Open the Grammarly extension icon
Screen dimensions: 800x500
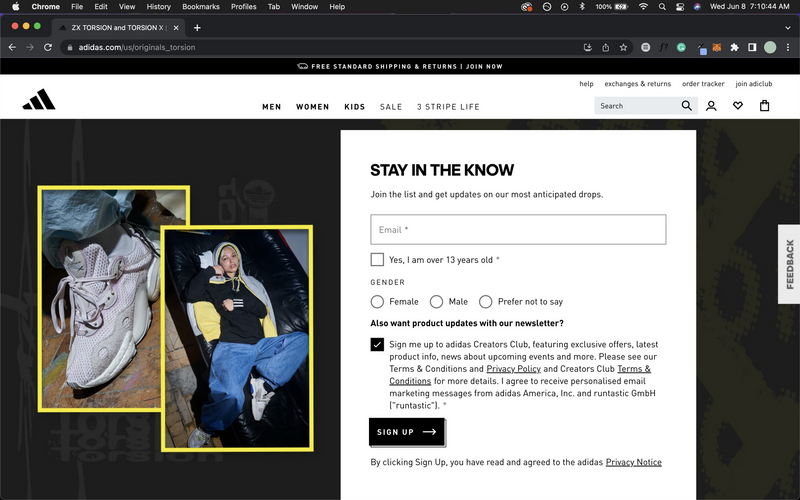click(x=681, y=47)
